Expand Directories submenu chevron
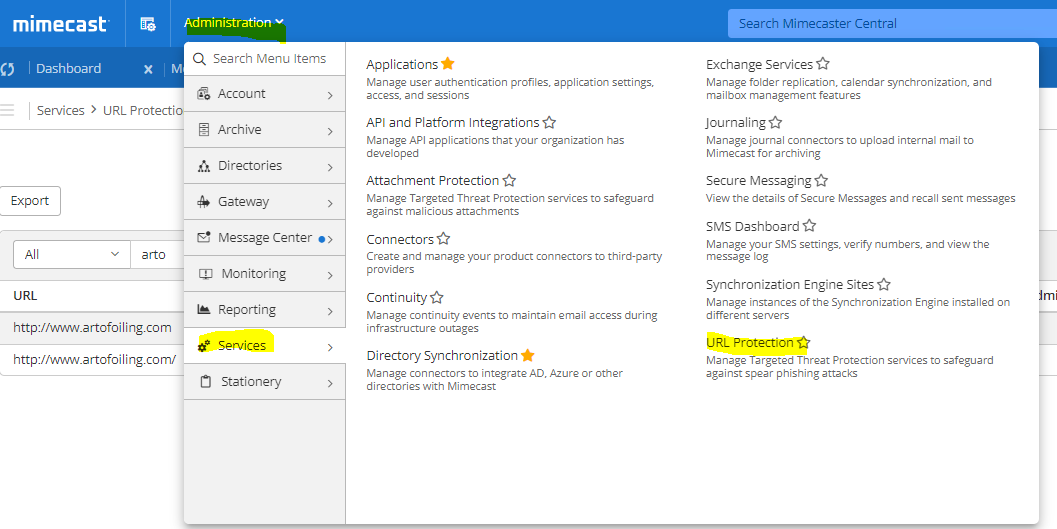Image resolution: width=1057 pixels, height=529 pixels. [330, 167]
